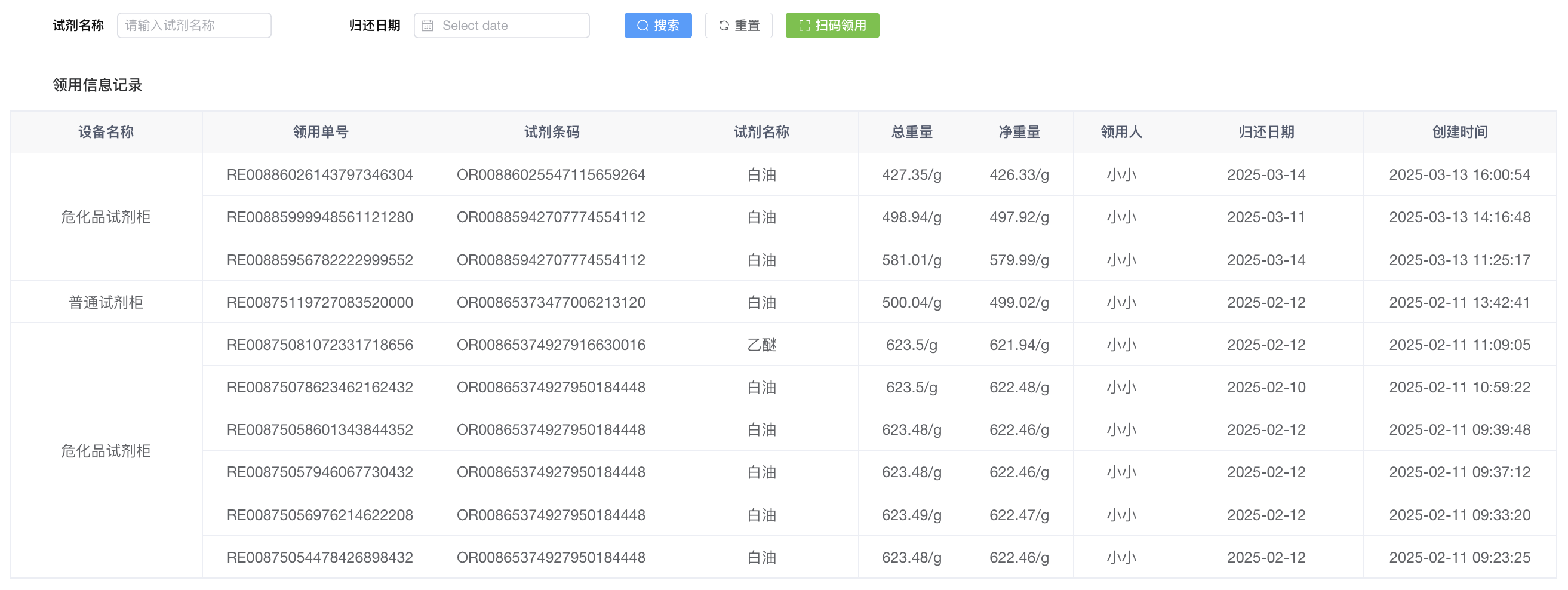Select order number RE00875056976214622208
The image size is (1568, 590).
pos(319,515)
